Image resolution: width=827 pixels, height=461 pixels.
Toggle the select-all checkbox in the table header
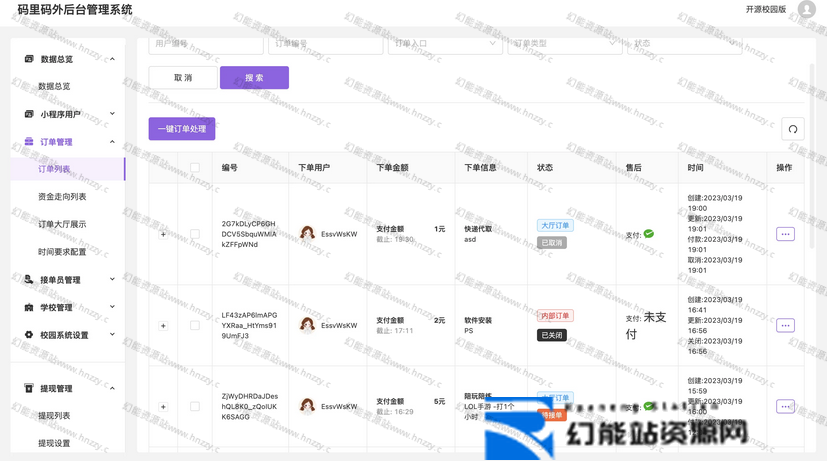point(195,168)
